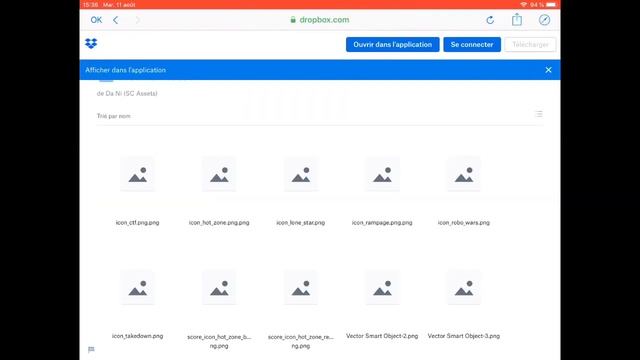This screenshot has width=640, height=360.
Task: Click the icon_hot_zone.png.png file name
Action: pyautogui.click(x=219, y=222)
